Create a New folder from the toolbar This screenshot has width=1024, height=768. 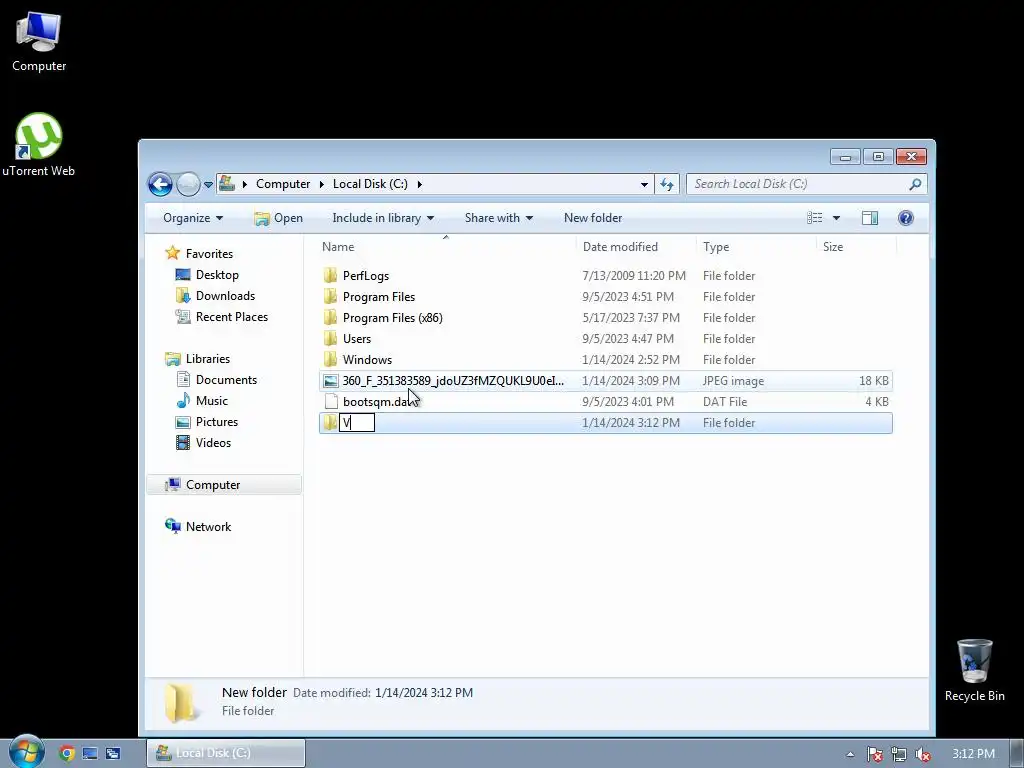point(593,218)
